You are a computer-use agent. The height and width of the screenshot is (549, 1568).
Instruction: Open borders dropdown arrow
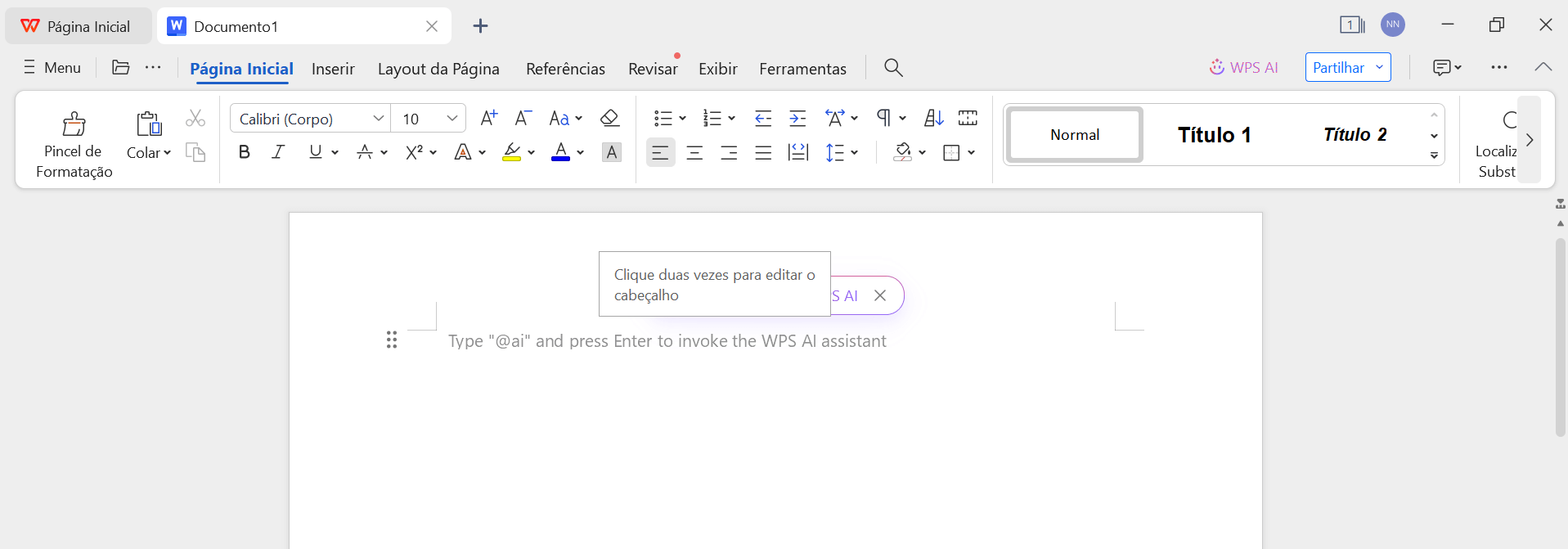point(972,152)
